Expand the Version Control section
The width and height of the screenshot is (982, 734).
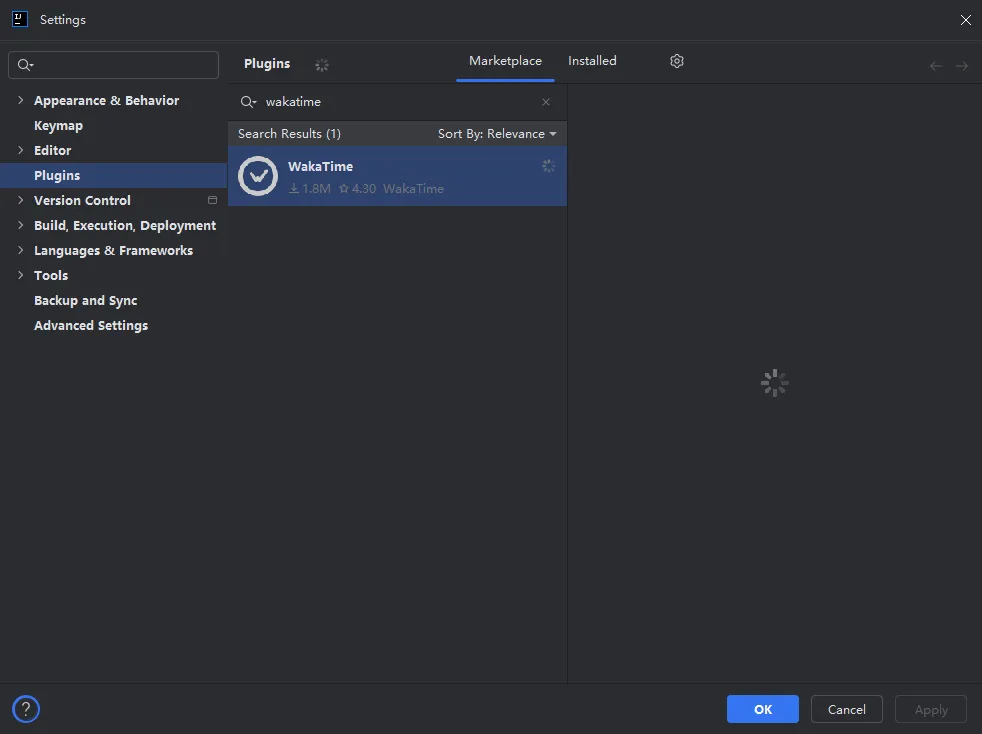click(x=20, y=200)
